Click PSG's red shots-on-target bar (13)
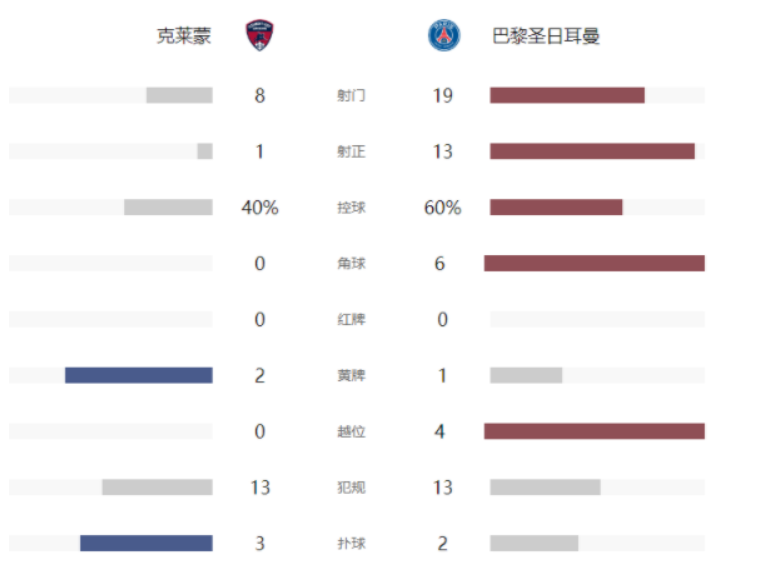The height and width of the screenshot is (578, 764). (592, 151)
